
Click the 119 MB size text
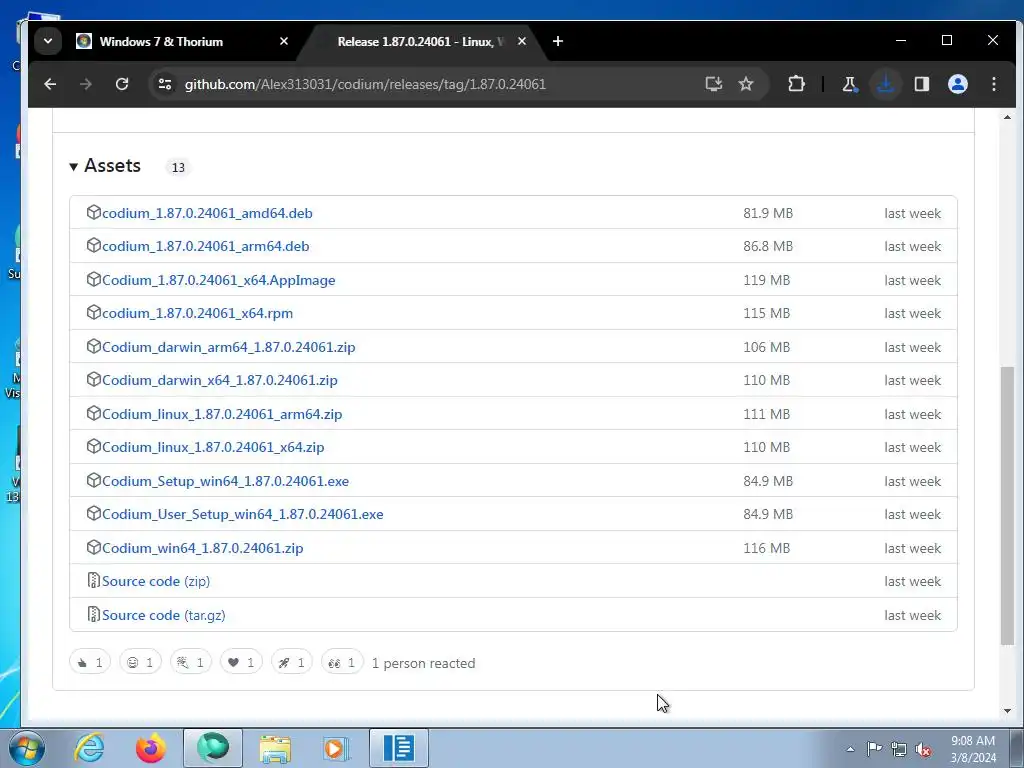coord(766,280)
